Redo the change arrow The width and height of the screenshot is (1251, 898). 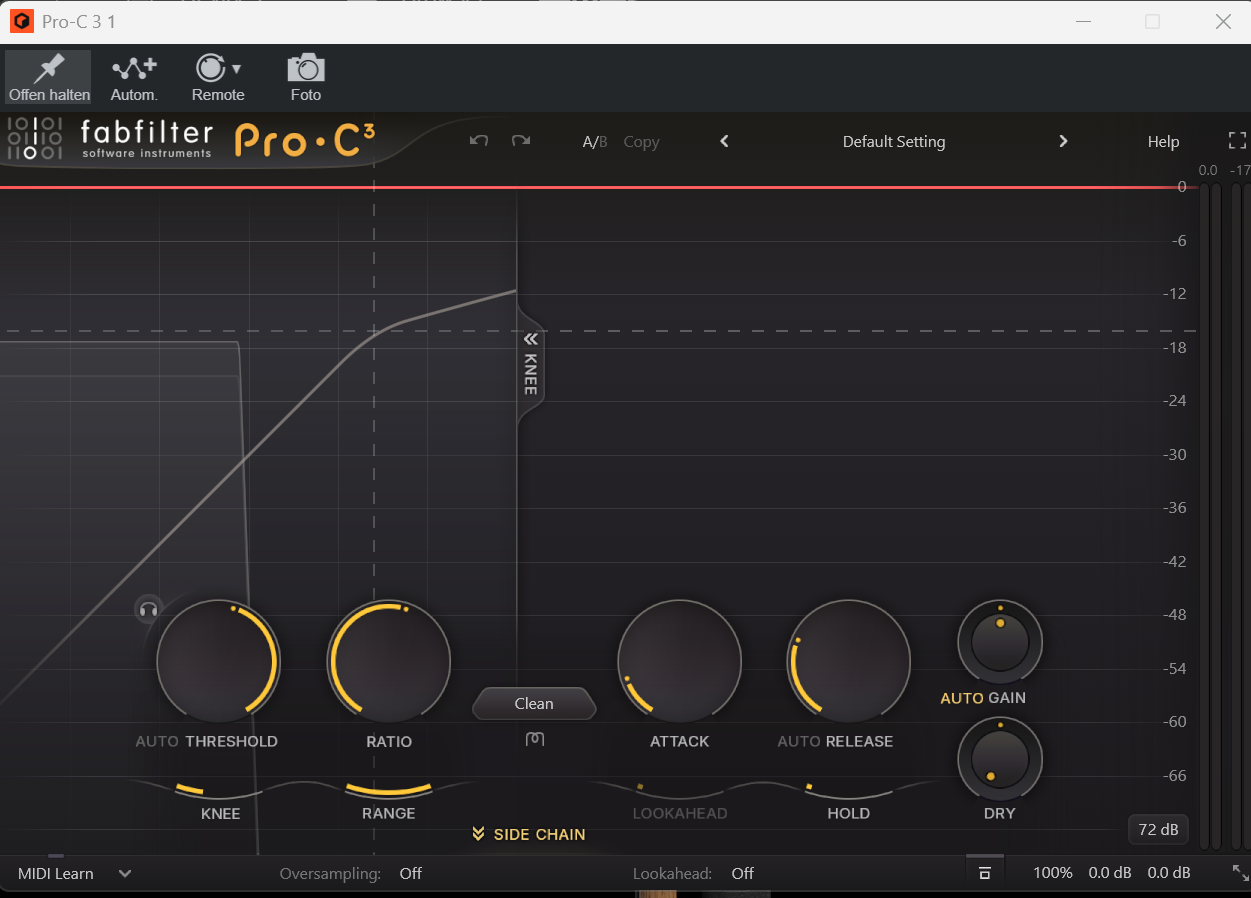[x=521, y=141]
